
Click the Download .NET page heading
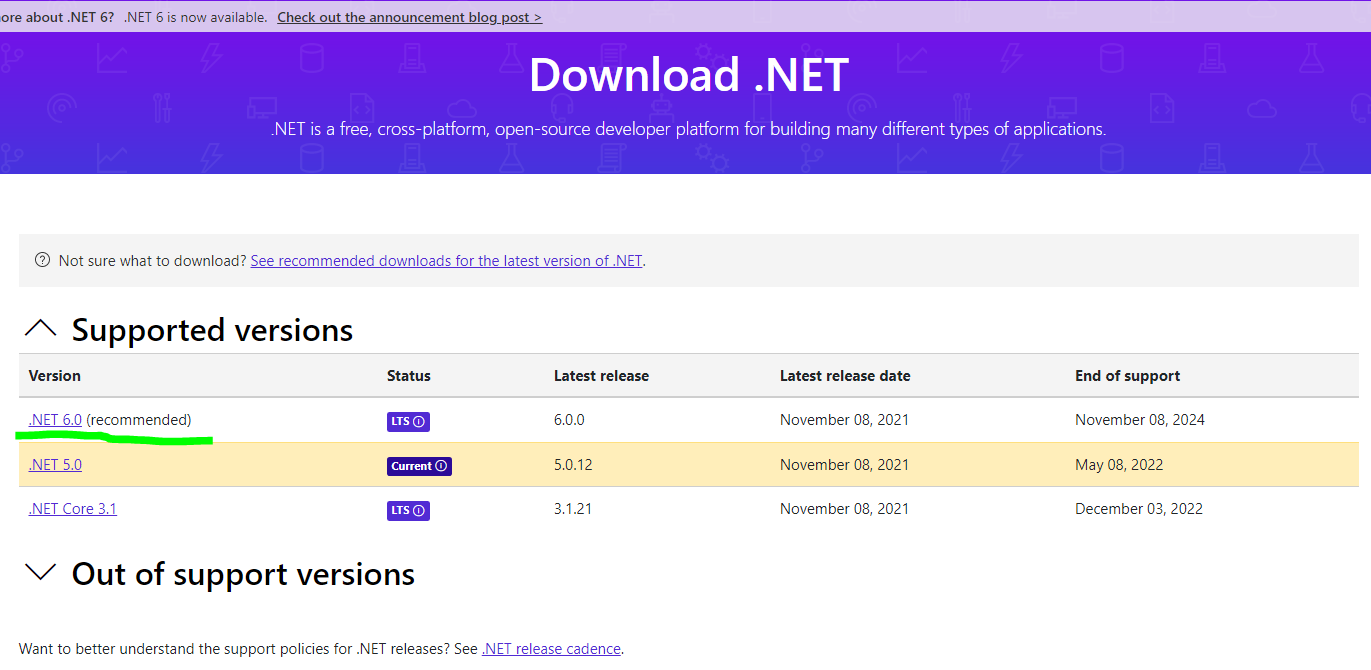[688, 75]
